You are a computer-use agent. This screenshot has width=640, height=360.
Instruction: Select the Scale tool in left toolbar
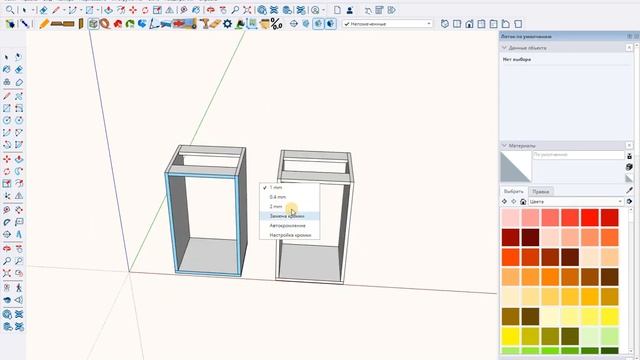pyautogui.click(x=7, y=184)
